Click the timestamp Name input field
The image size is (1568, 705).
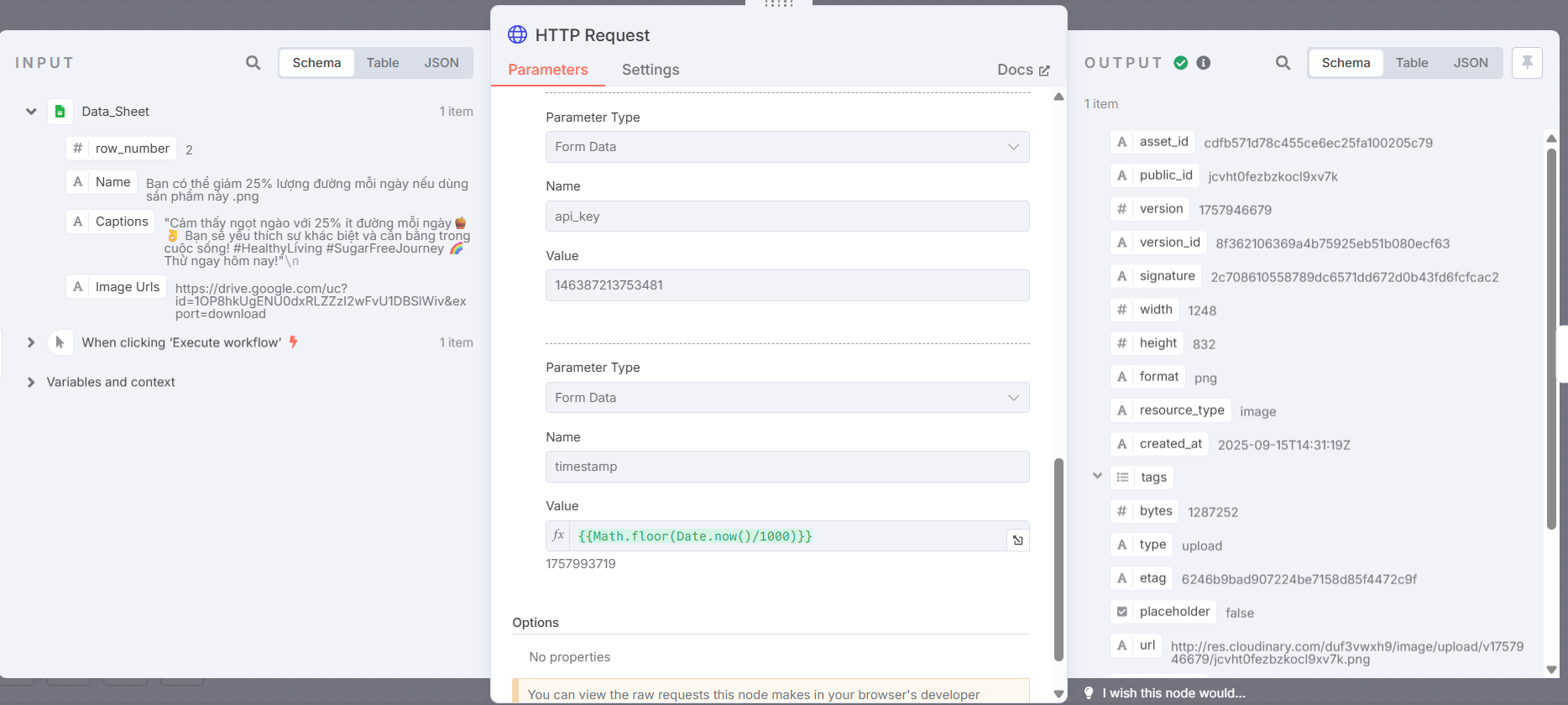[787, 467]
